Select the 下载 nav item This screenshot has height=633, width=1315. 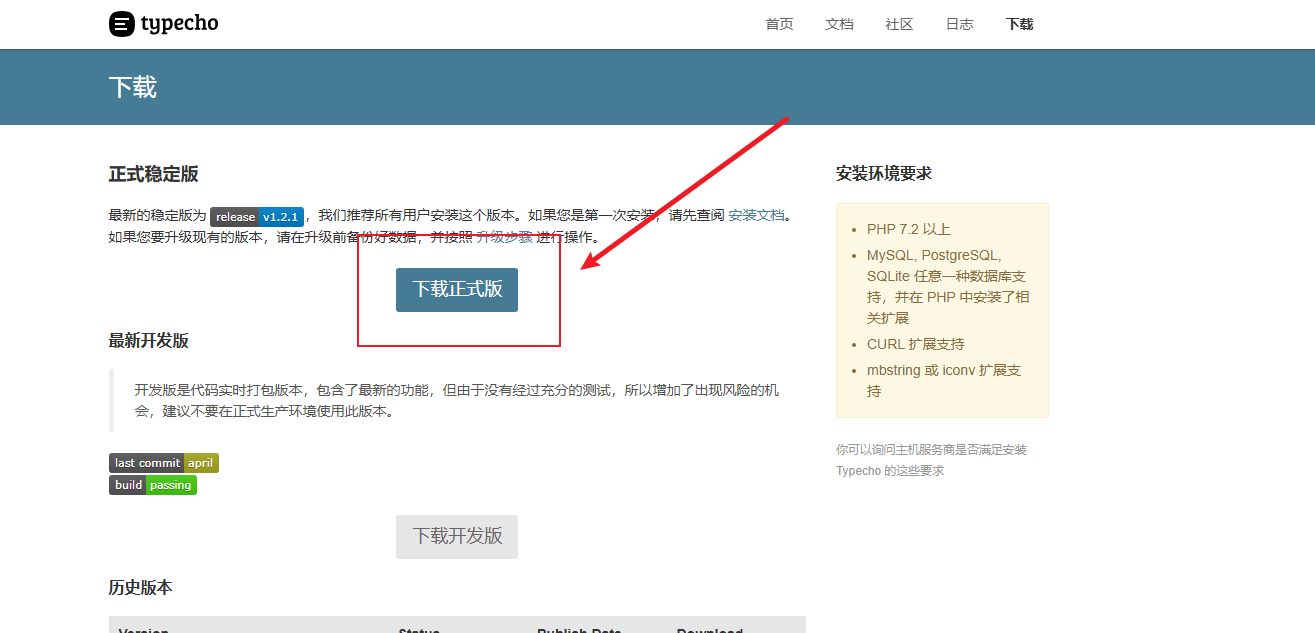[1019, 24]
